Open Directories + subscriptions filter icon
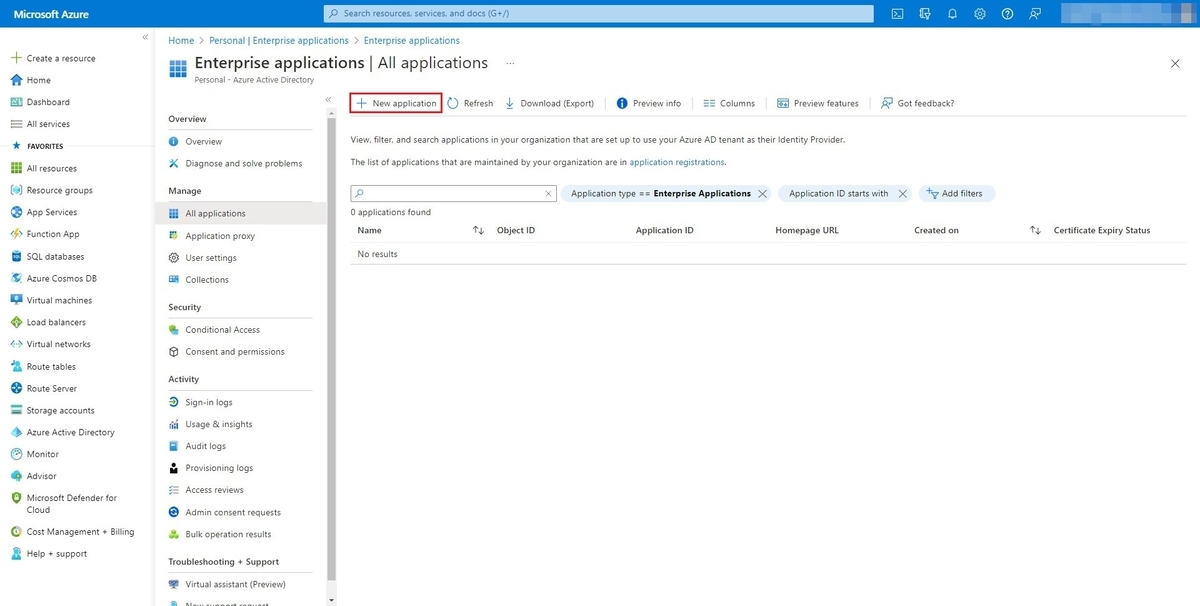 tap(925, 14)
